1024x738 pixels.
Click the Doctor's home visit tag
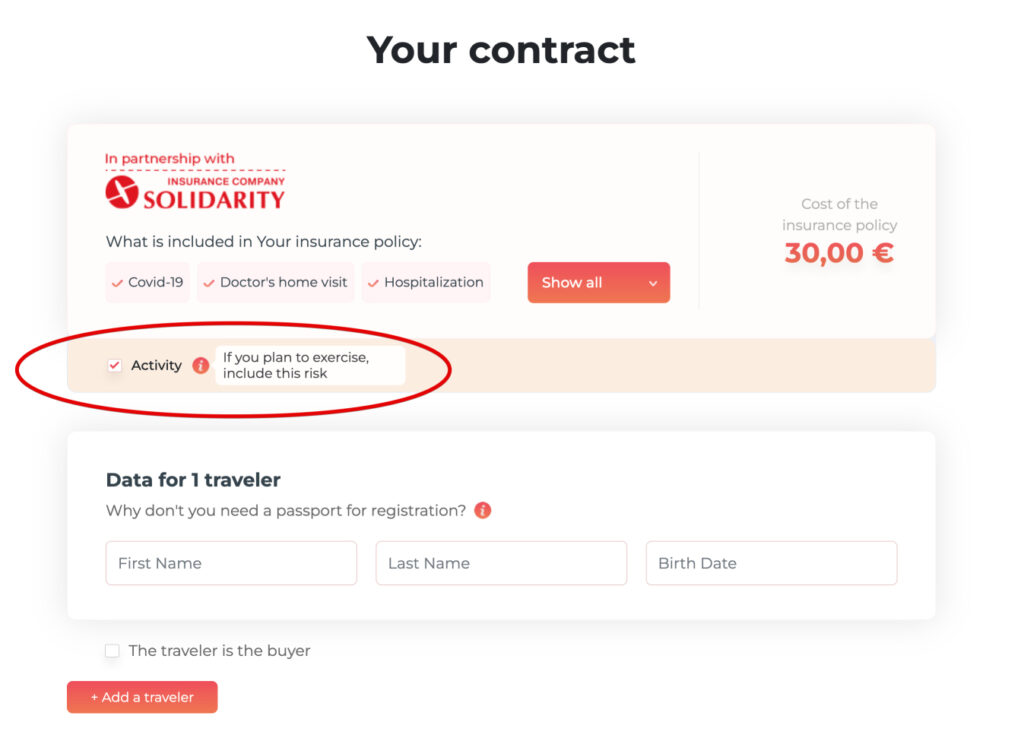(276, 282)
